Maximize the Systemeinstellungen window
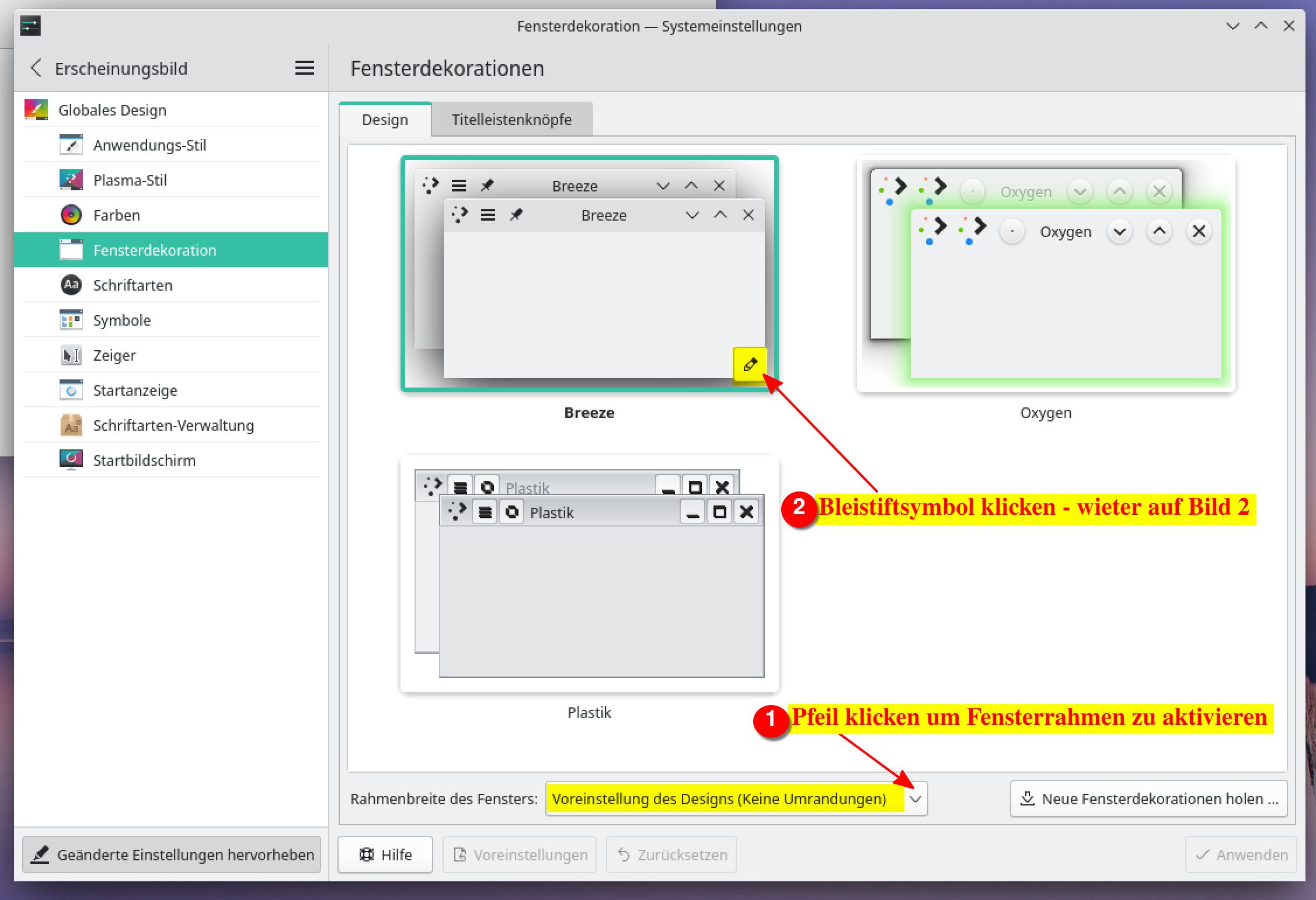The width and height of the screenshot is (1316, 900). 1261,26
